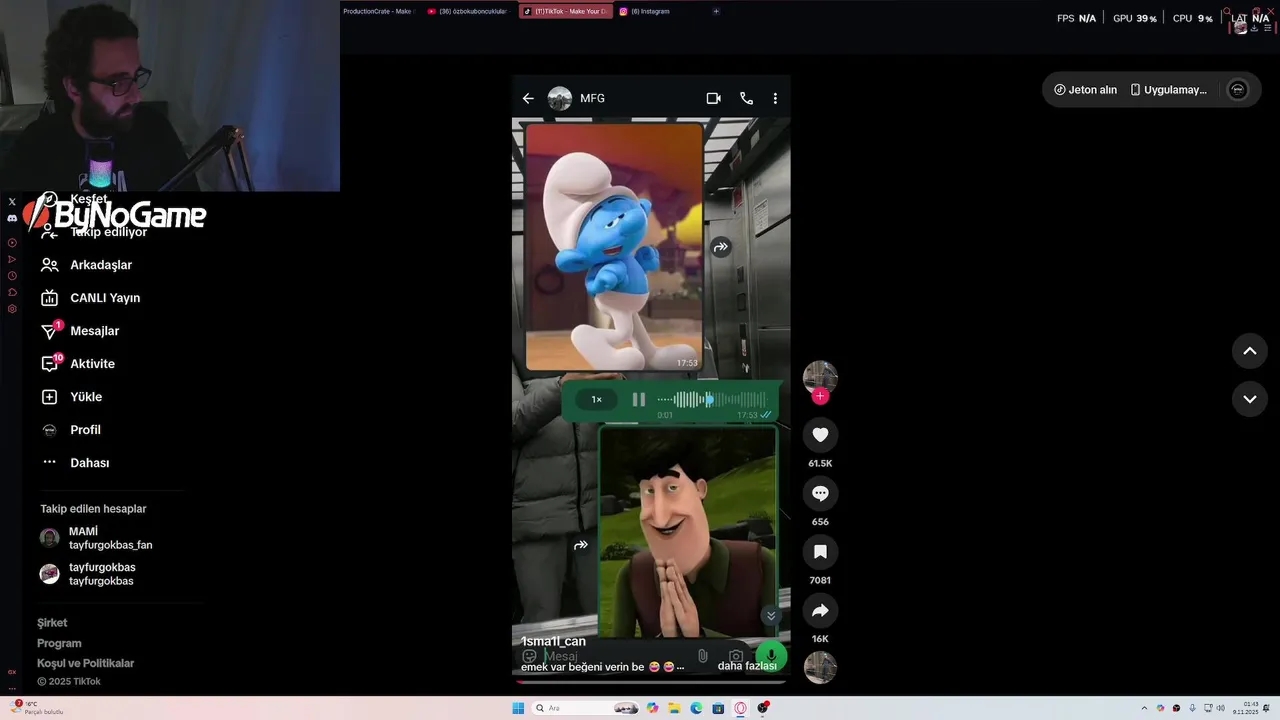Pause the voice message in the video
The width and height of the screenshot is (1280, 720).
coord(638,399)
